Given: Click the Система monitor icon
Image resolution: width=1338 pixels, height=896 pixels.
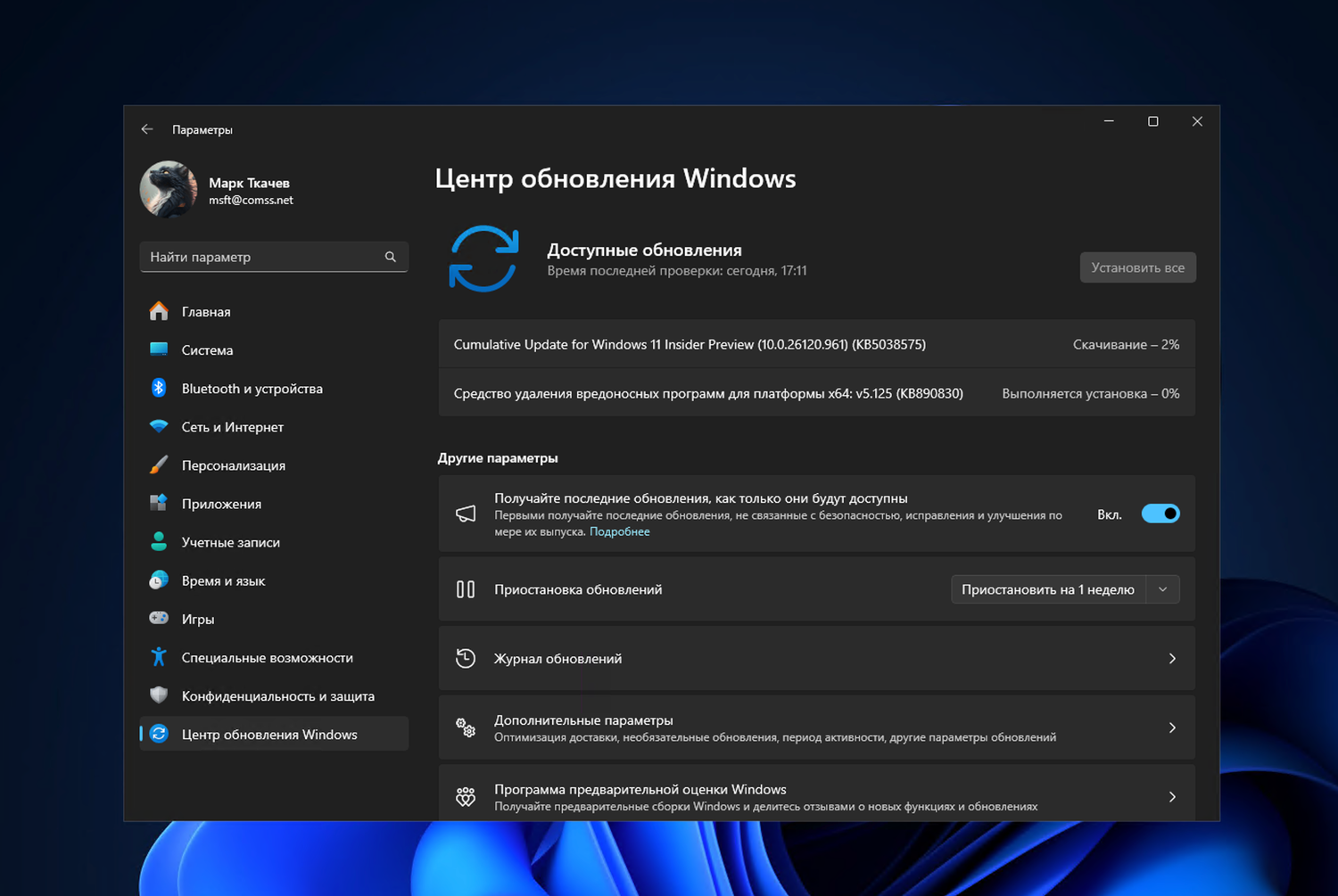Looking at the screenshot, I should coord(159,349).
